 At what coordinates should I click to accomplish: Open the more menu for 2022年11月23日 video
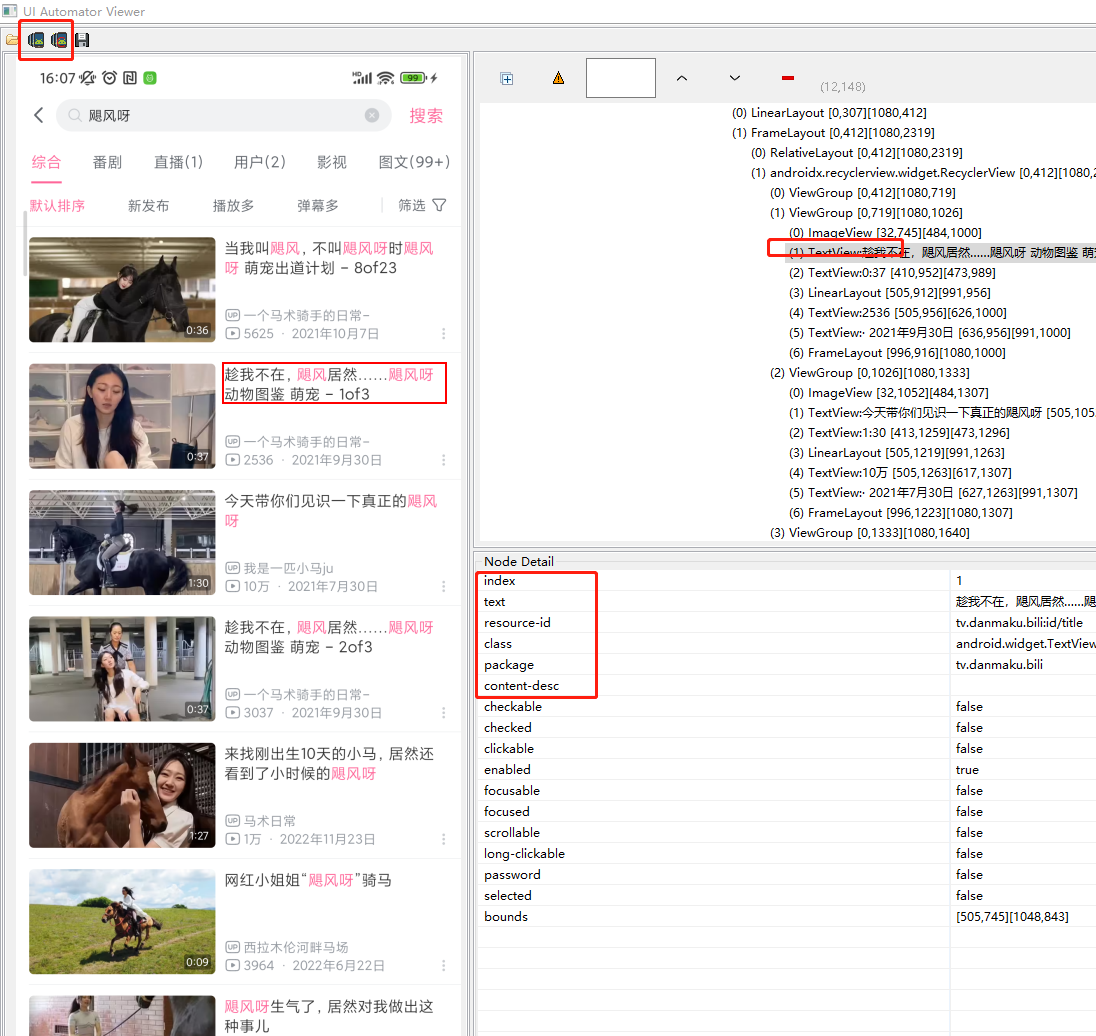[x=443, y=839]
